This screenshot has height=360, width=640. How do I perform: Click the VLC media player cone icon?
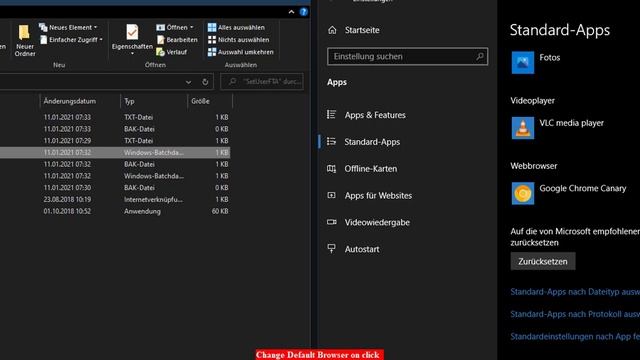pos(522,128)
